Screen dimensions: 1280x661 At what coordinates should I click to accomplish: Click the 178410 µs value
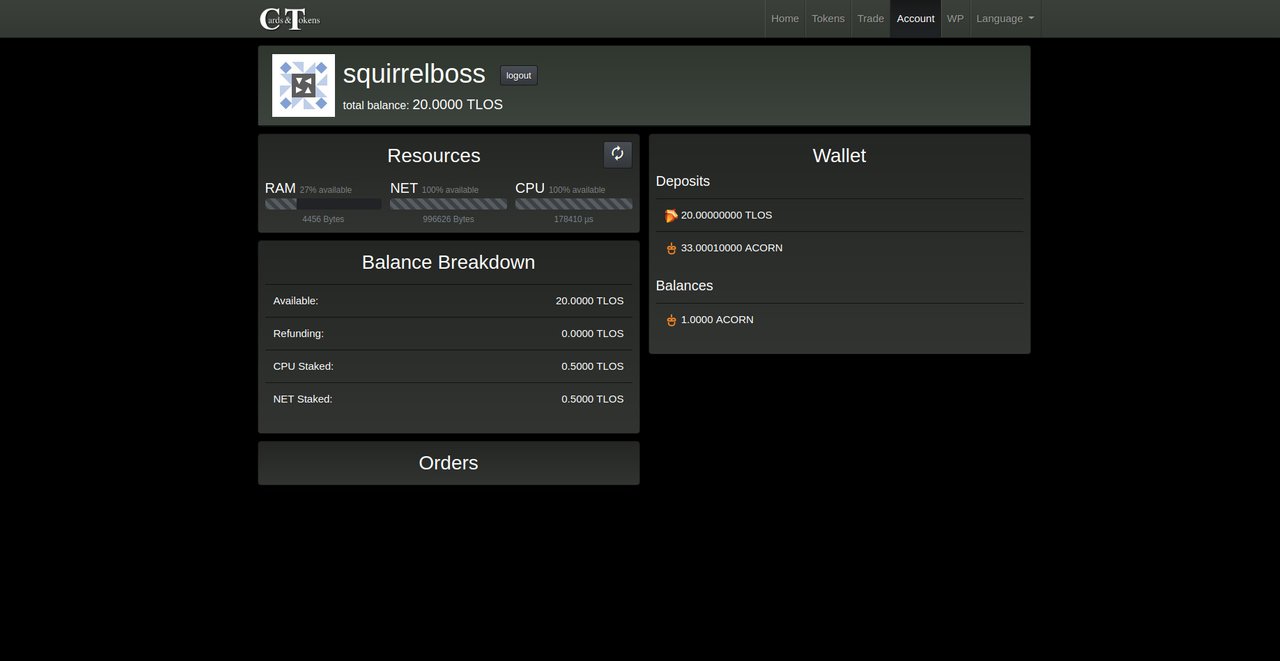[574, 219]
